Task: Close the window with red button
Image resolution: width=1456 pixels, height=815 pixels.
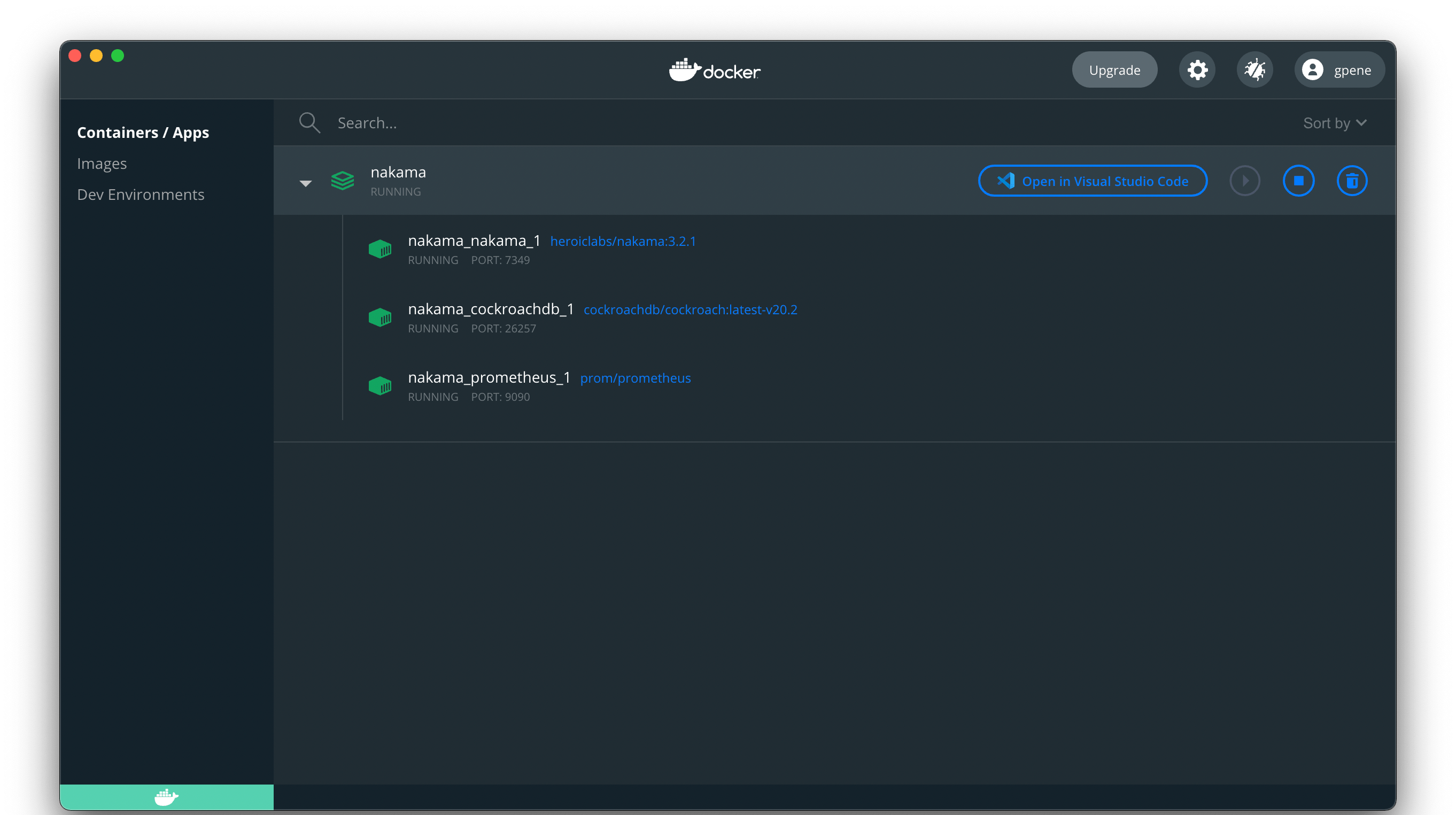Action: 75,56
